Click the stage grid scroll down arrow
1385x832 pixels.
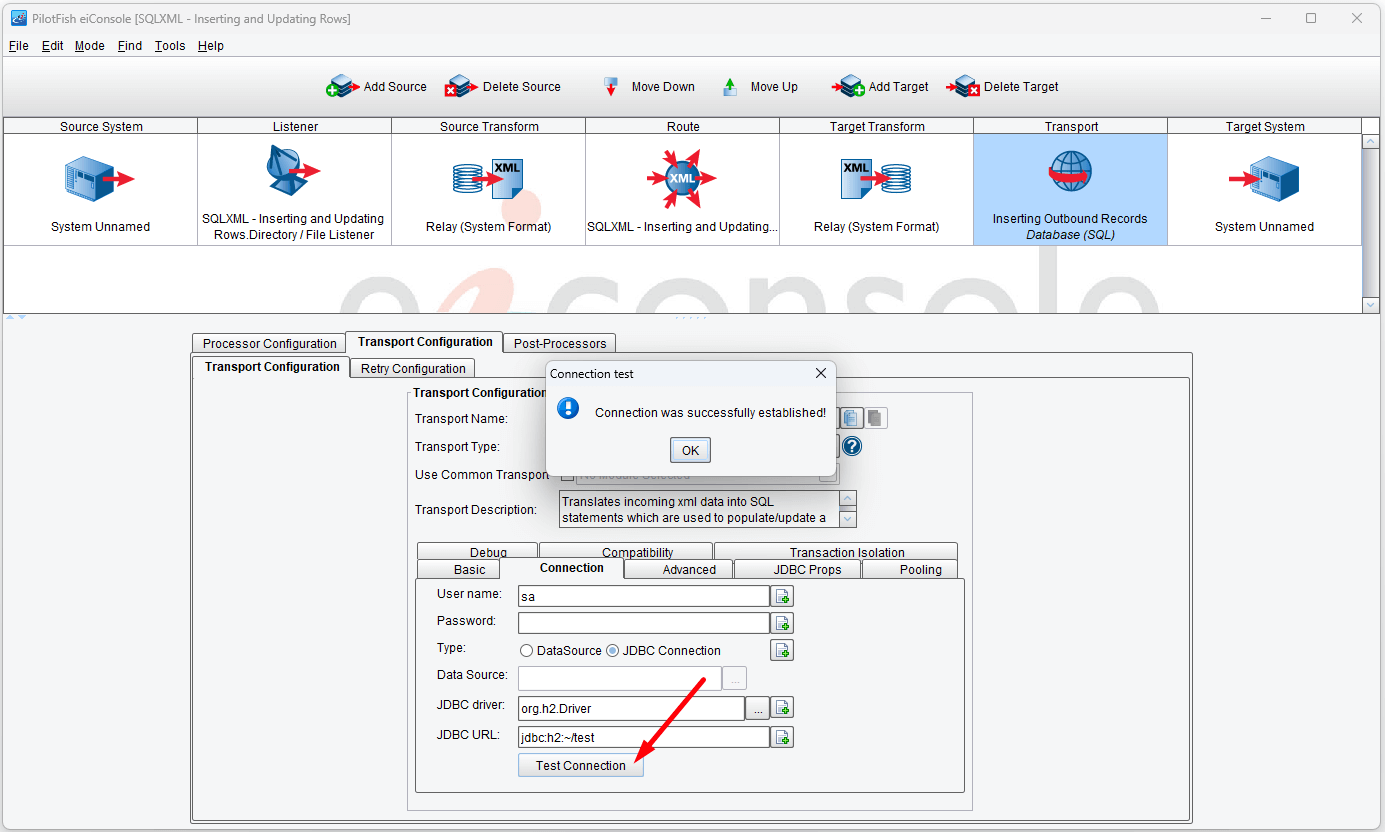(x=1371, y=305)
